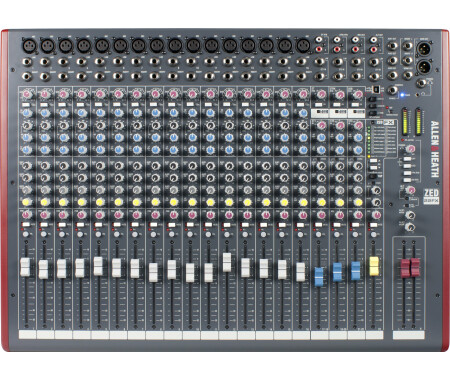This screenshot has height=380, width=450.
Task: Enable the high-pass filter switch on channel 1
Action: coord(26,104)
